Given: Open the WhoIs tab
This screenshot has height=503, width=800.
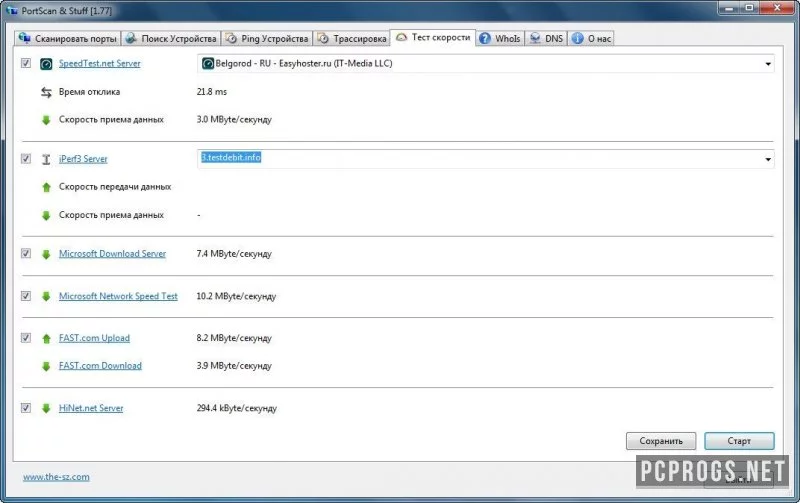Looking at the screenshot, I should point(500,39).
